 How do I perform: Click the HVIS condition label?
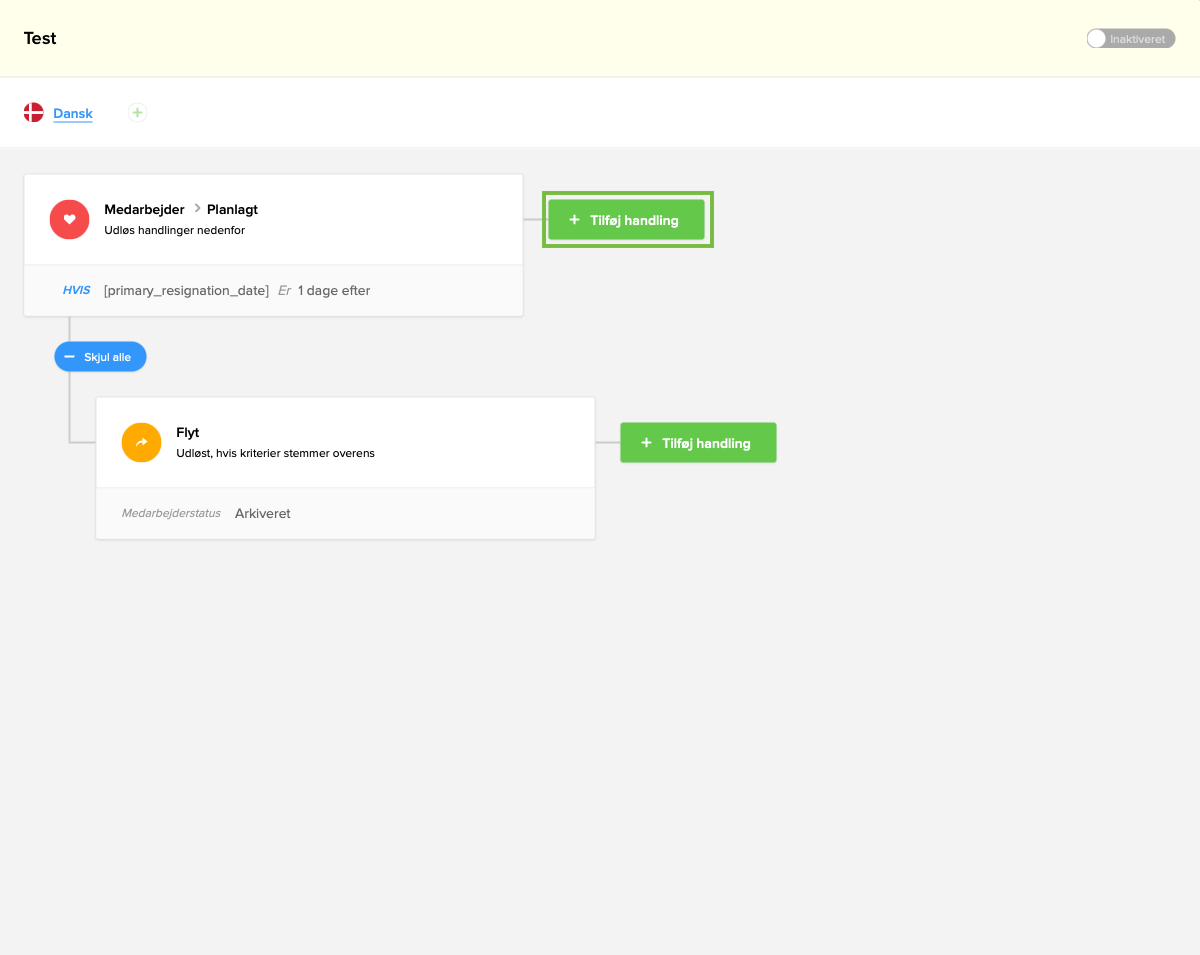[x=76, y=291]
